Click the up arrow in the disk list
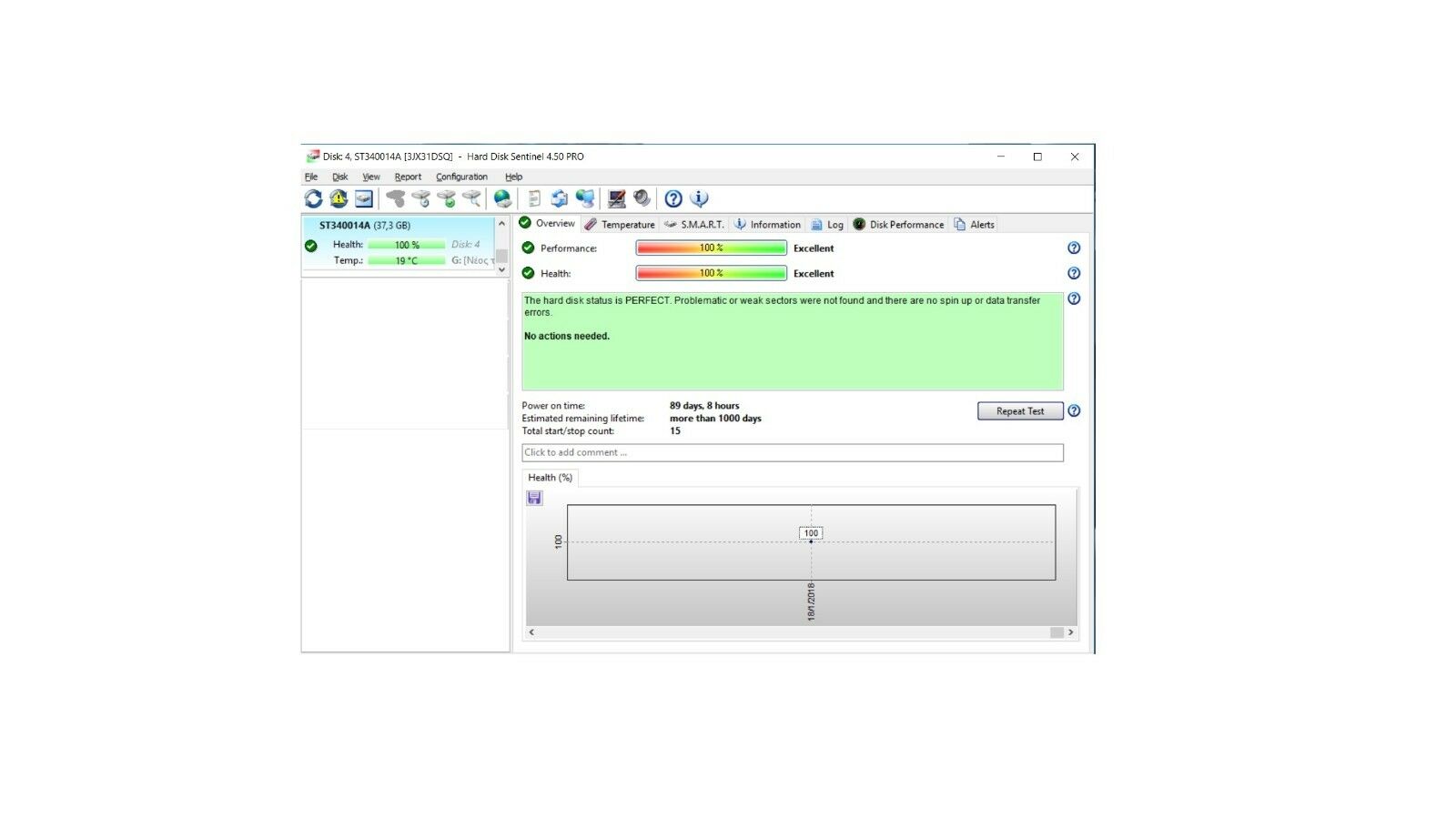This screenshot has width=1456, height=819. click(x=501, y=224)
